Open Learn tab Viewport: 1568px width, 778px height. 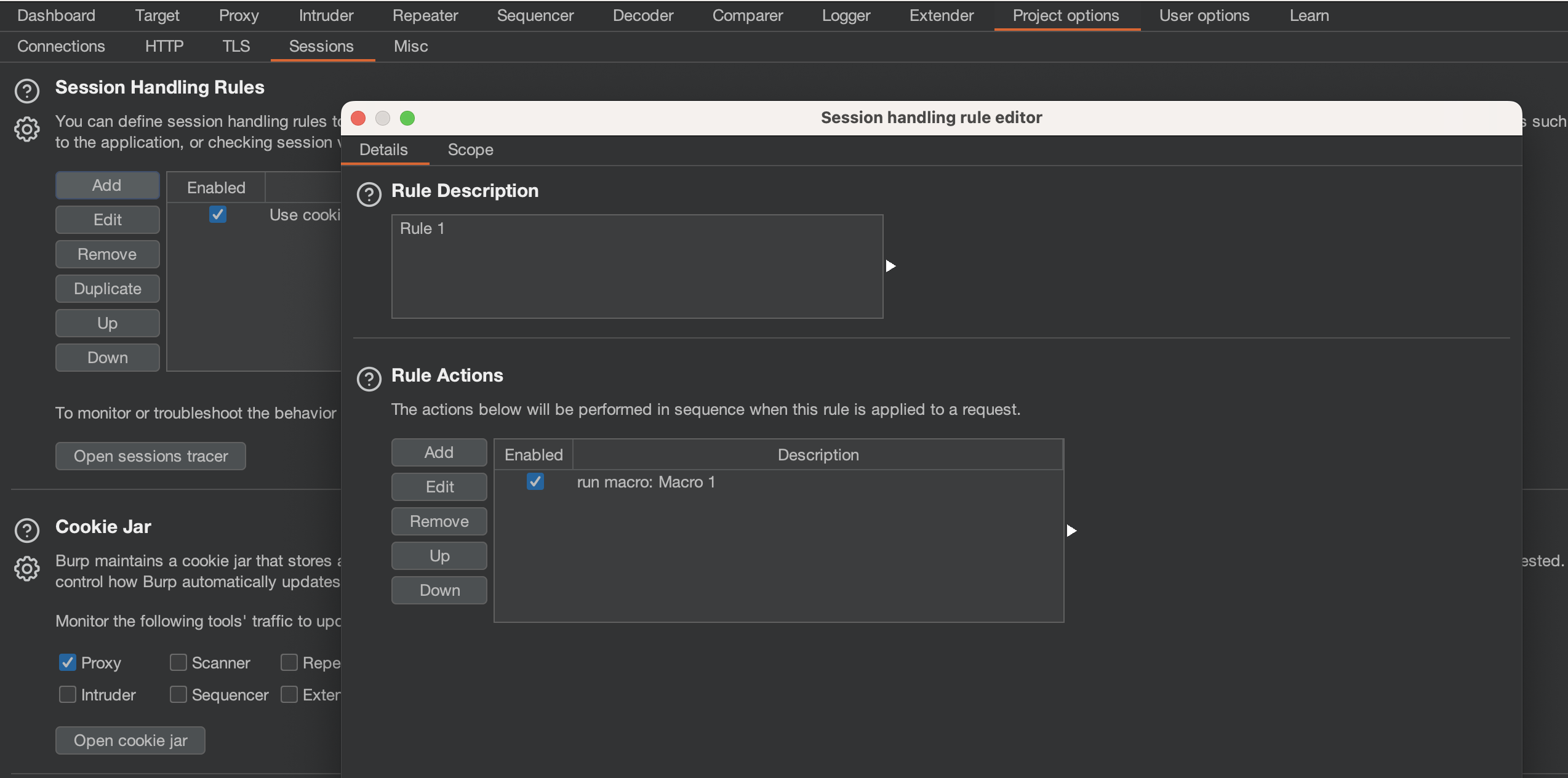(1310, 15)
